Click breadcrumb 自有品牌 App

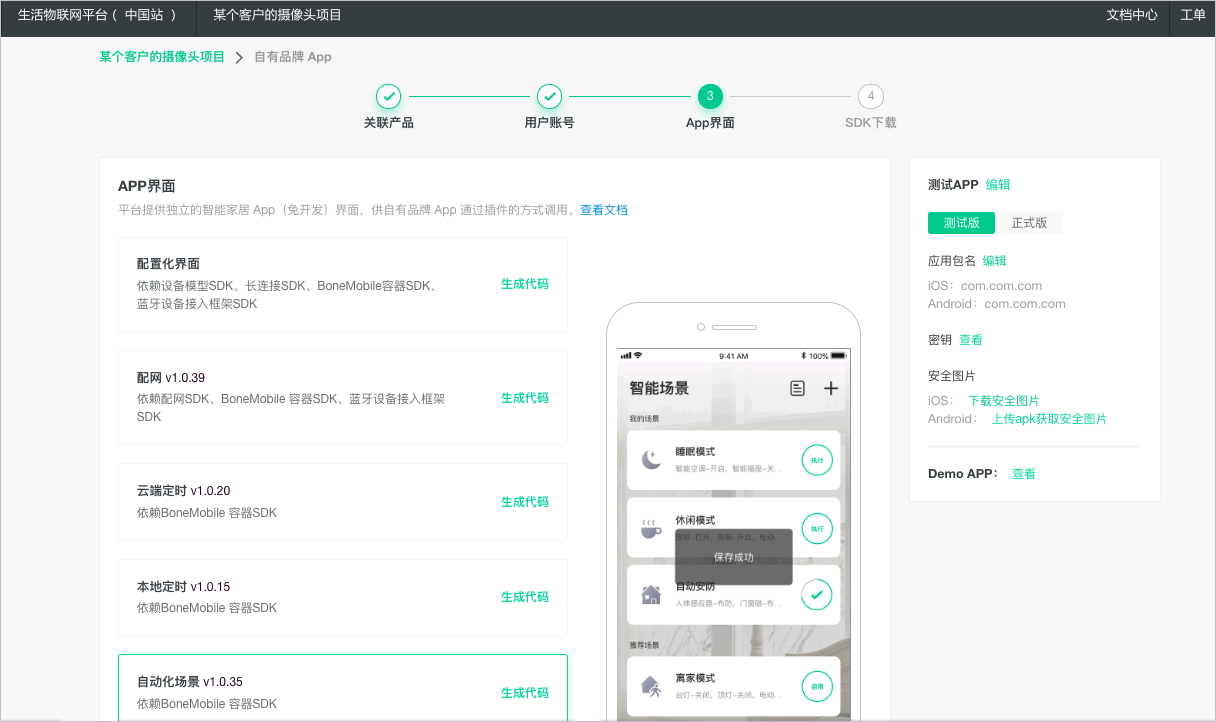[x=293, y=57]
